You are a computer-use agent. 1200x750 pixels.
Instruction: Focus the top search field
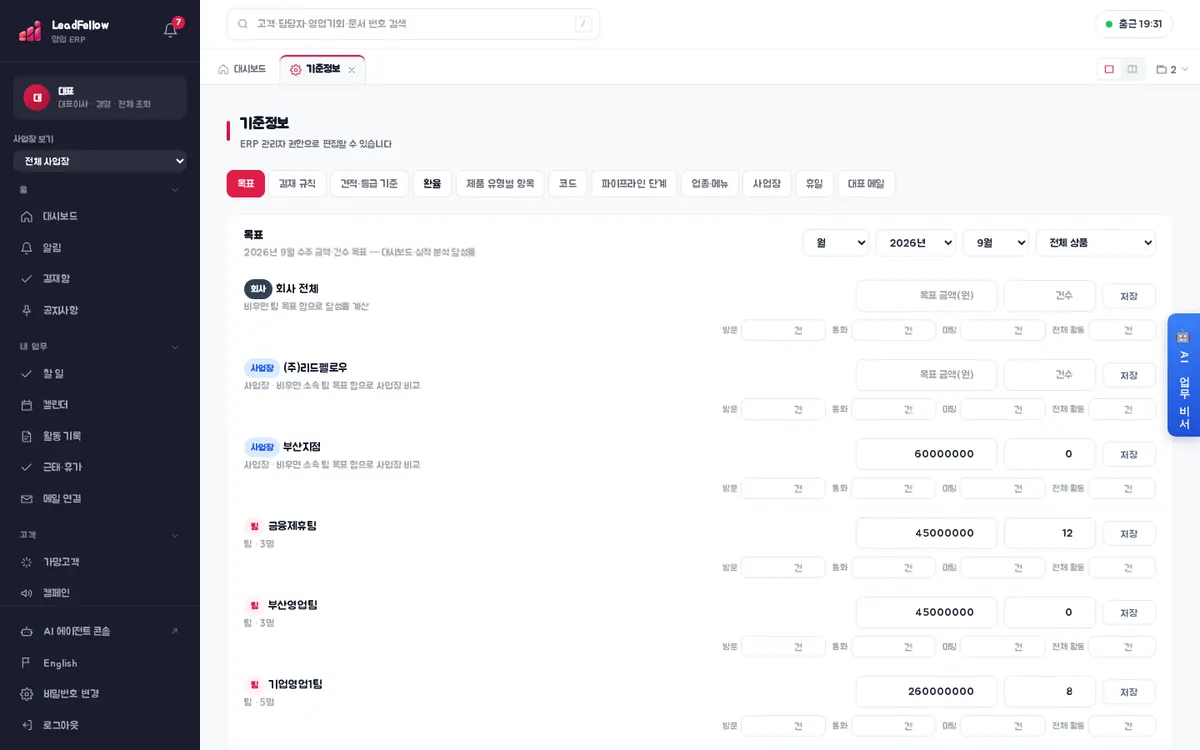(x=413, y=24)
